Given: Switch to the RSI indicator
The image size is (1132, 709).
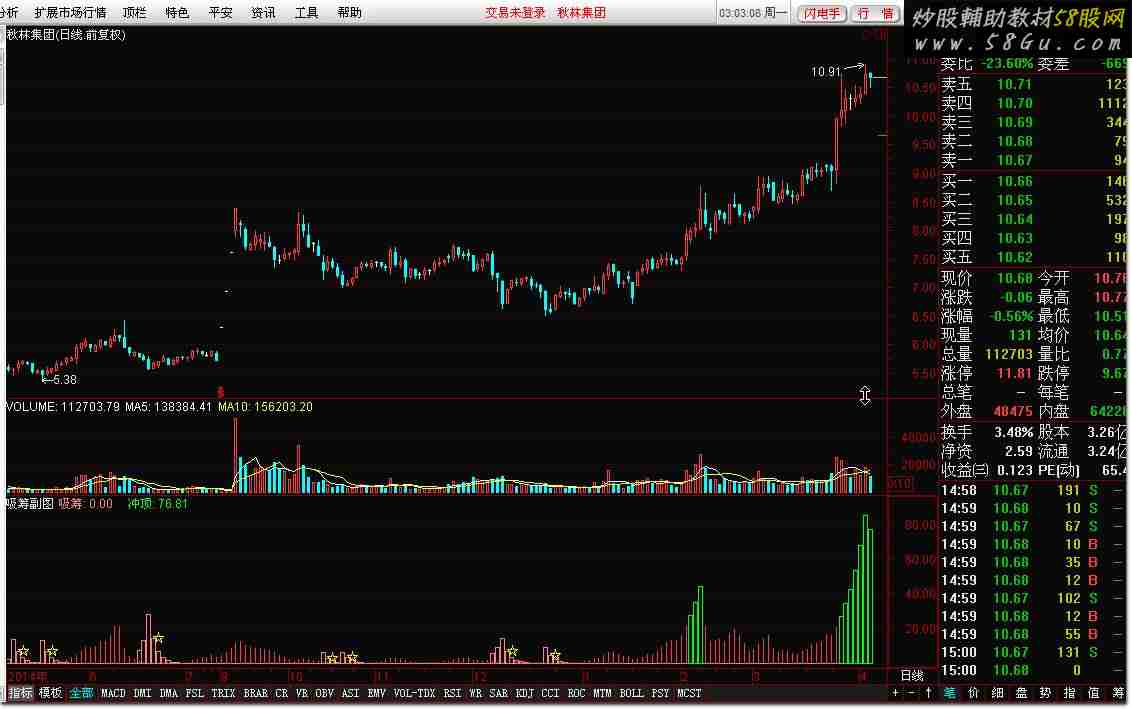Looking at the screenshot, I should point(453,693).
